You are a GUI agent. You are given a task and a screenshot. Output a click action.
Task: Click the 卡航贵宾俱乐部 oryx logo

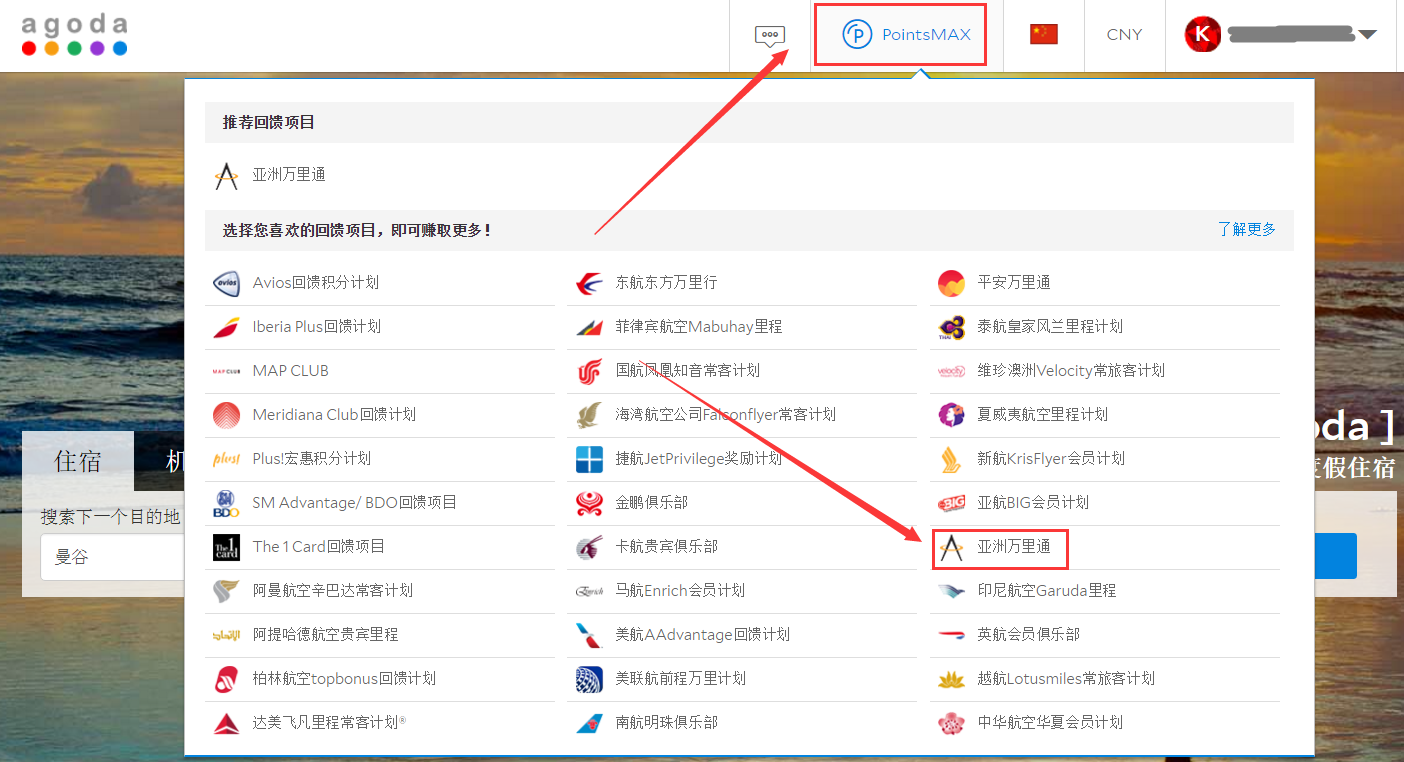coord(590,547)
